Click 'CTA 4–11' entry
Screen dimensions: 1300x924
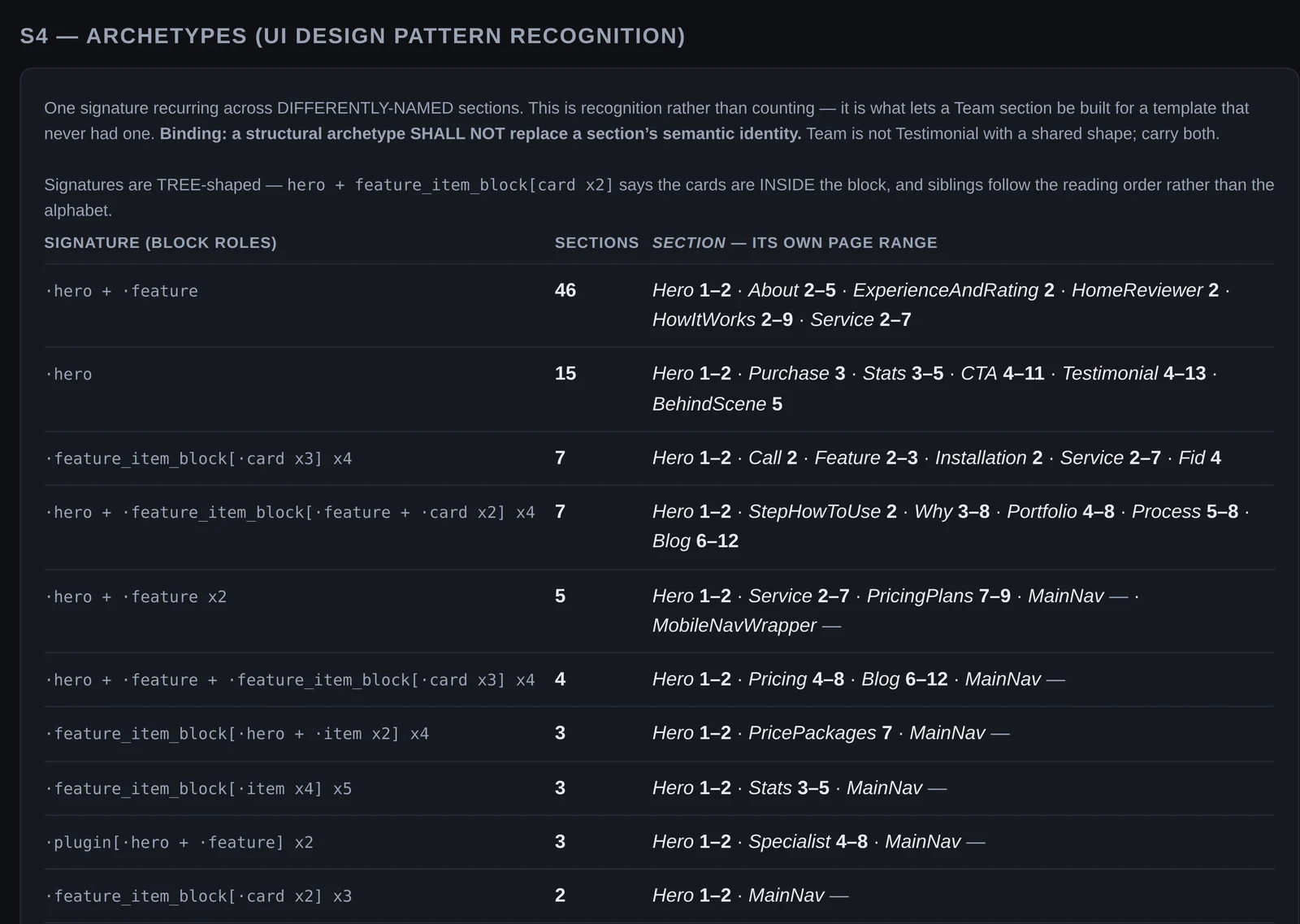coord(1002,373)
